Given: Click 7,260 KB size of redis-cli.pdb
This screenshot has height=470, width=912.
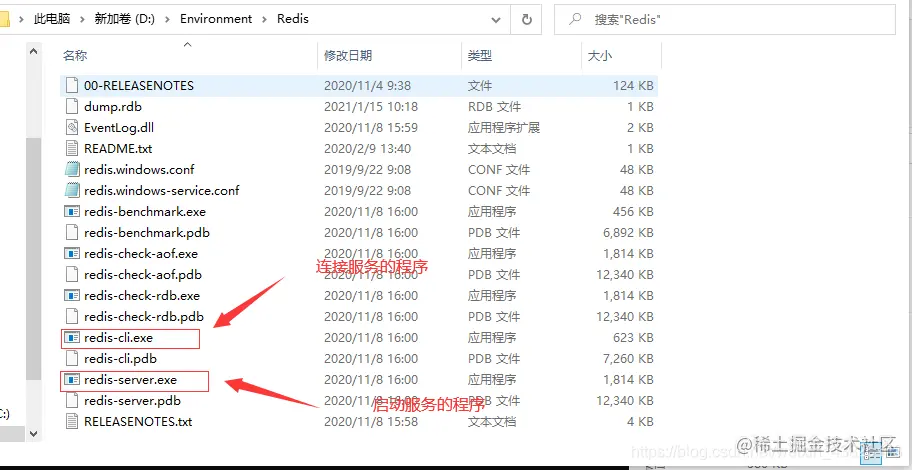Looking at the screenshot, I should [x=628, y=358].
